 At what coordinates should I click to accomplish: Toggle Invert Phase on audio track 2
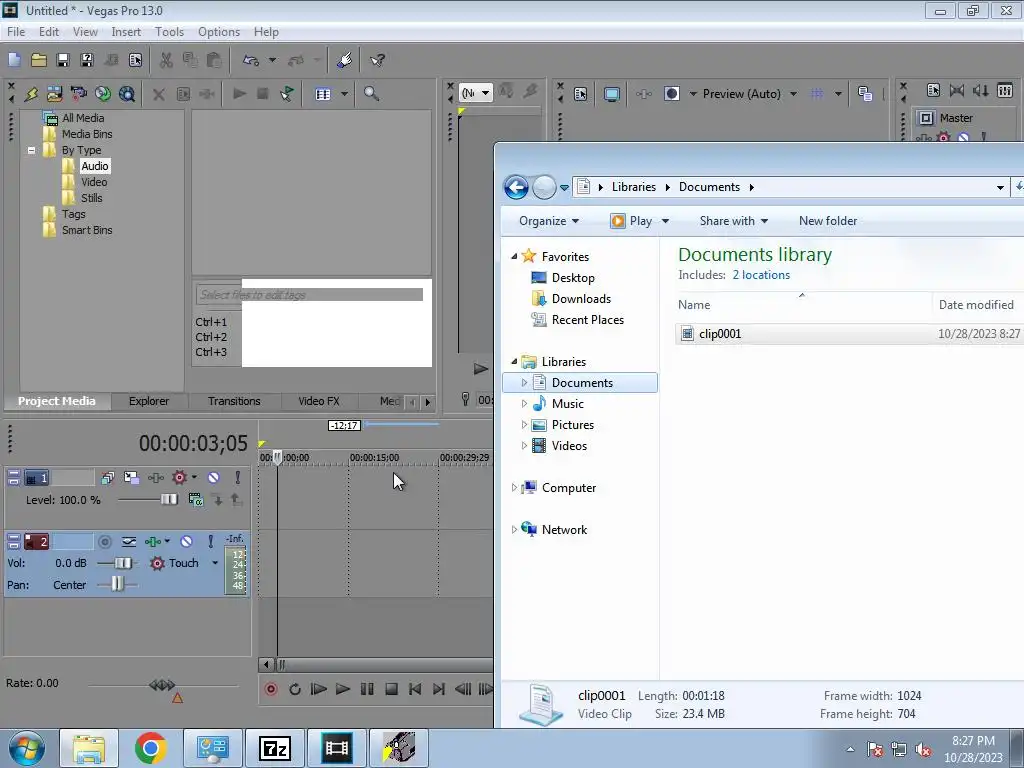pos(129,541)
